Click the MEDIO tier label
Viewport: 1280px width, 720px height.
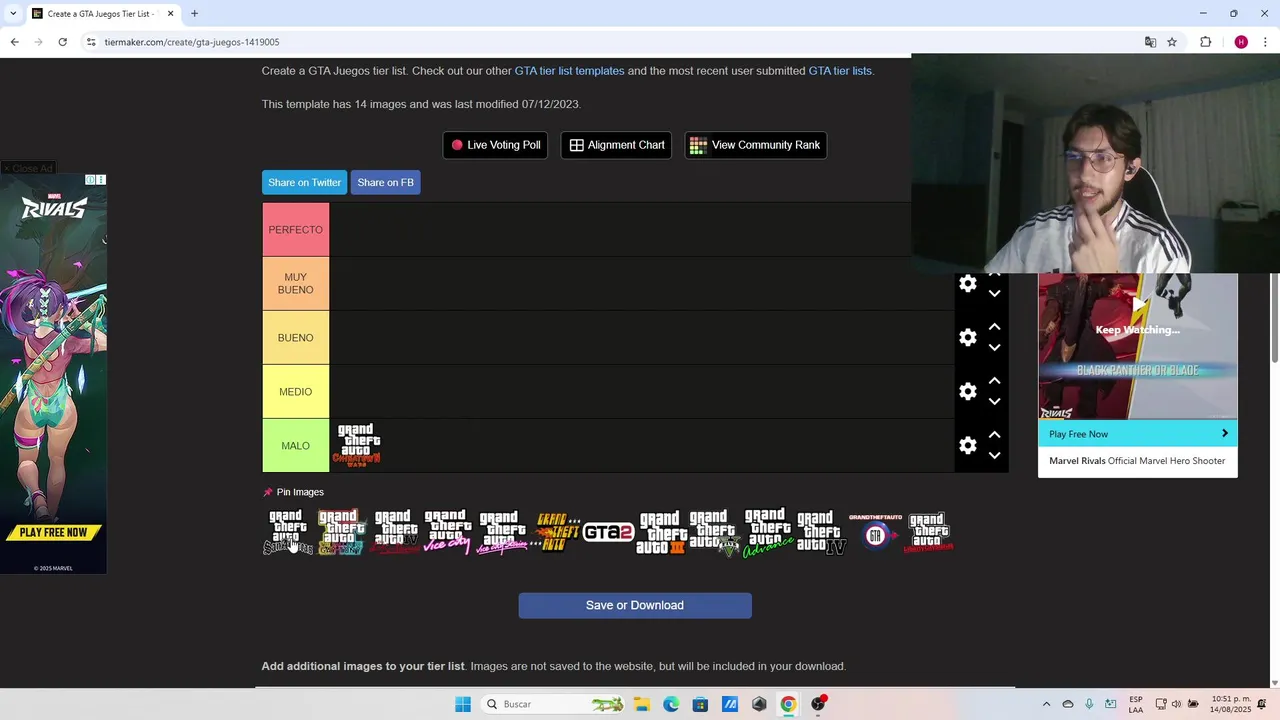[x=295, y=392]
